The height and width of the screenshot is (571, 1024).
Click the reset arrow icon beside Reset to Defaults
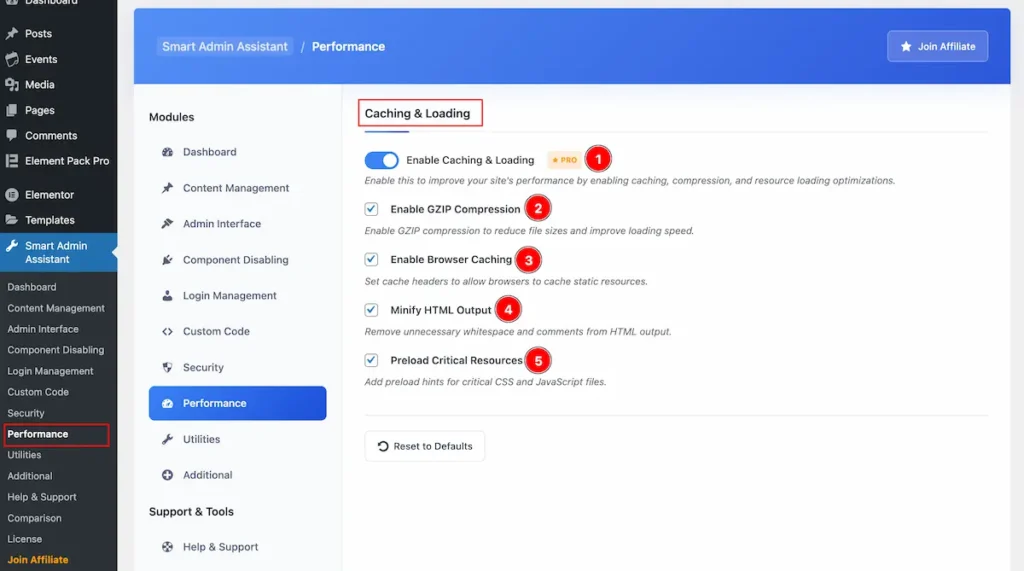coord(383,446)
